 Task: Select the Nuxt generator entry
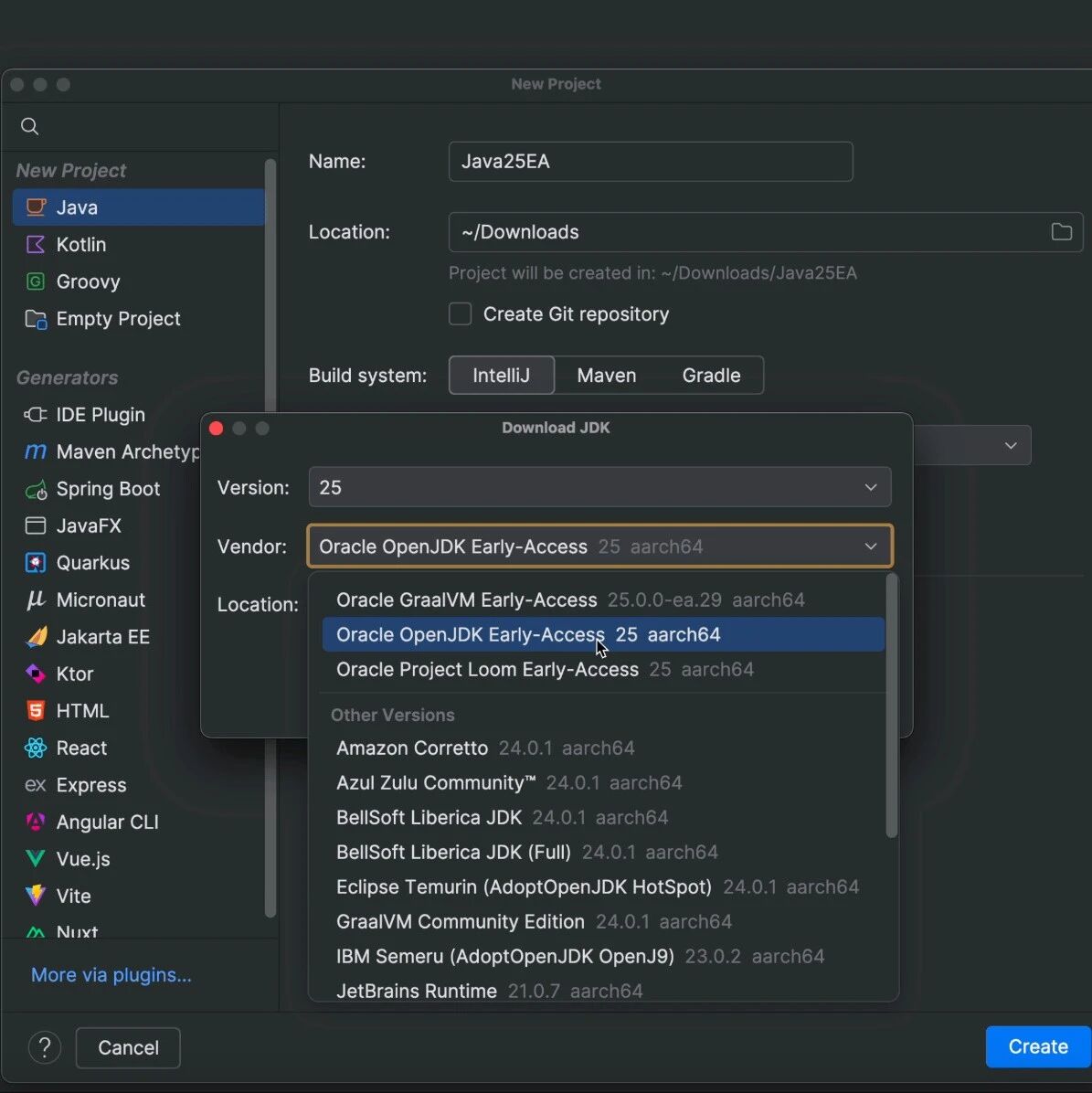click(140, 931)
